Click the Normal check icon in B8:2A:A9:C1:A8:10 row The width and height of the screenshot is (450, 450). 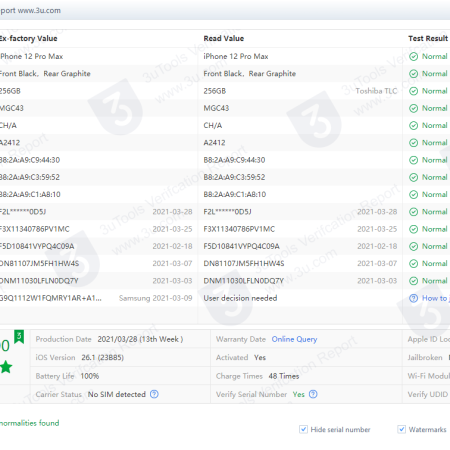(413, 195)
